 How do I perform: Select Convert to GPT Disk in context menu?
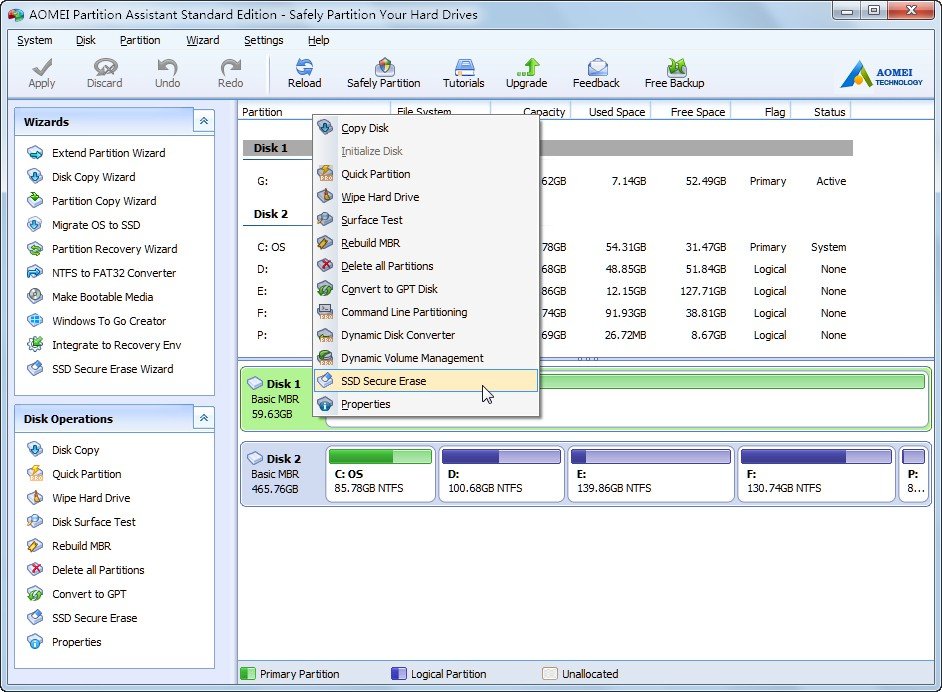(389, 289)
